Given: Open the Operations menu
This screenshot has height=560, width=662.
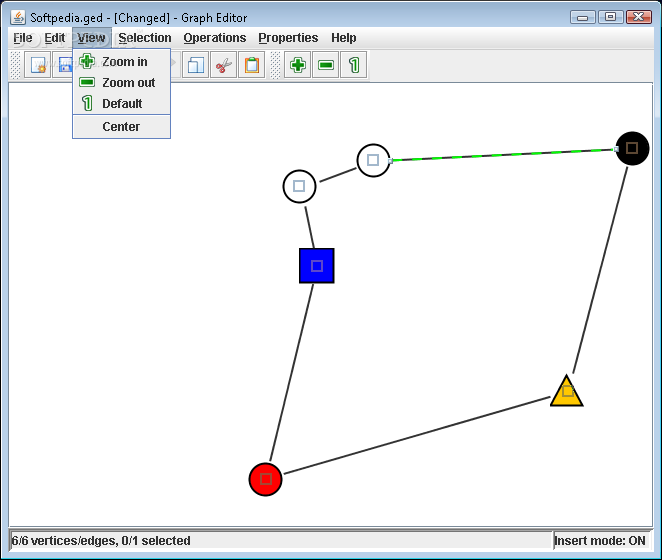Looking at the screenshot, I should [x=214, y=38].
